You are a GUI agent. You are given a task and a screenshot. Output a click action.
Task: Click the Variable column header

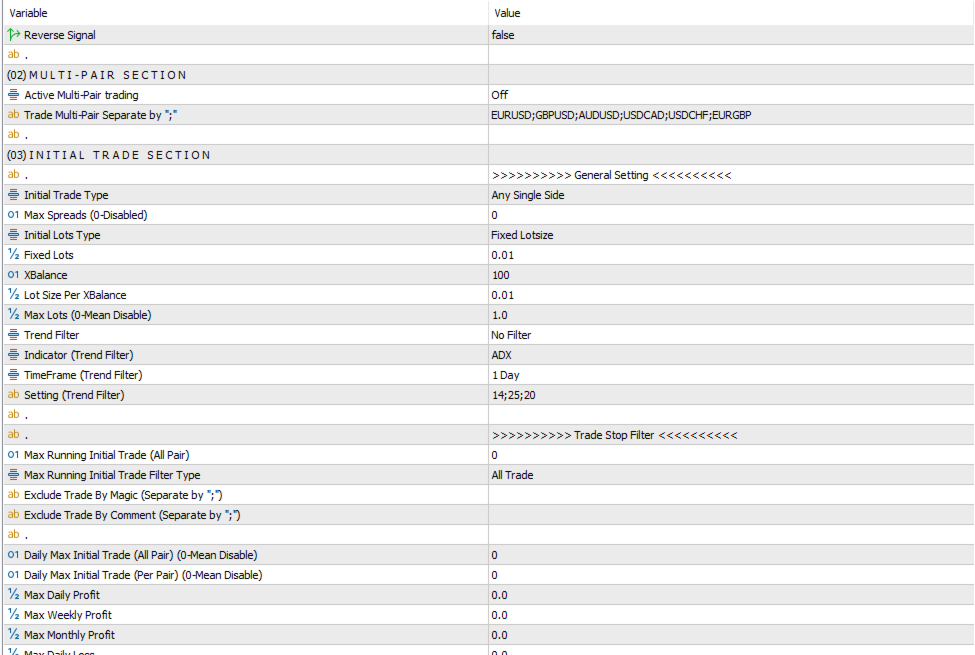(x=28, y=13)
